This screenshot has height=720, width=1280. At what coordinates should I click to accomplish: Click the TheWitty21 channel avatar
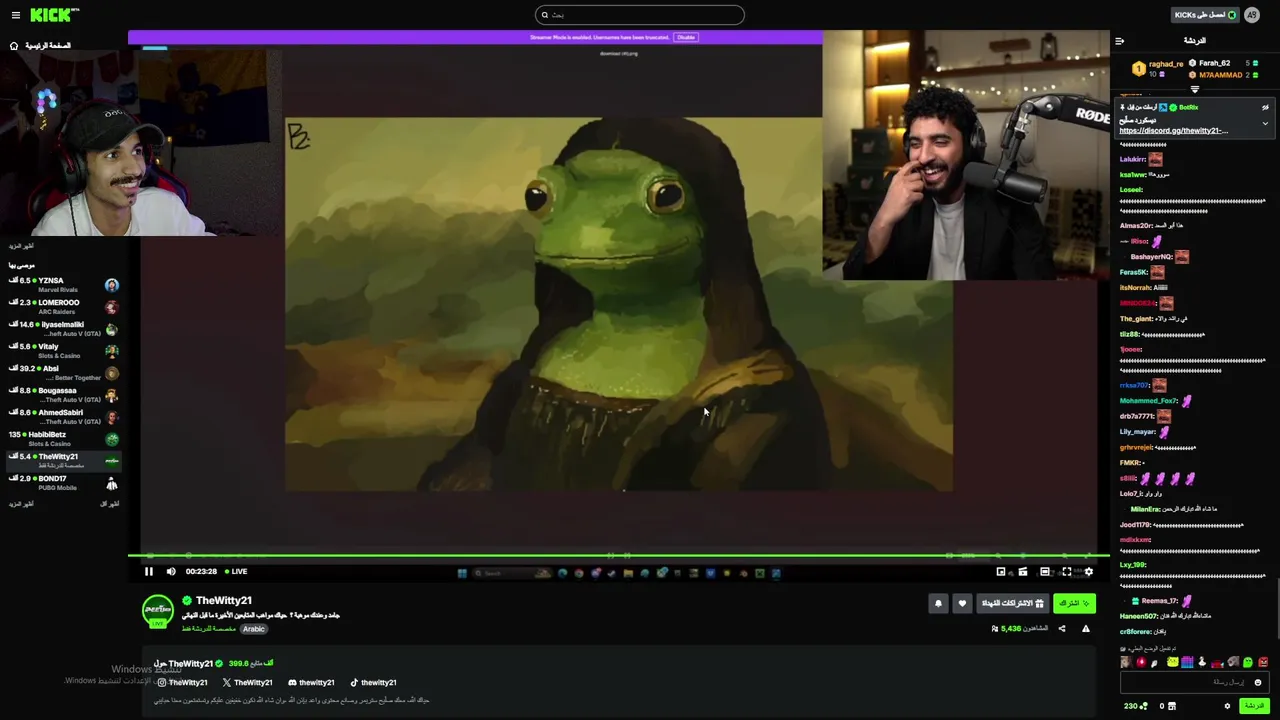click(158, 611)
